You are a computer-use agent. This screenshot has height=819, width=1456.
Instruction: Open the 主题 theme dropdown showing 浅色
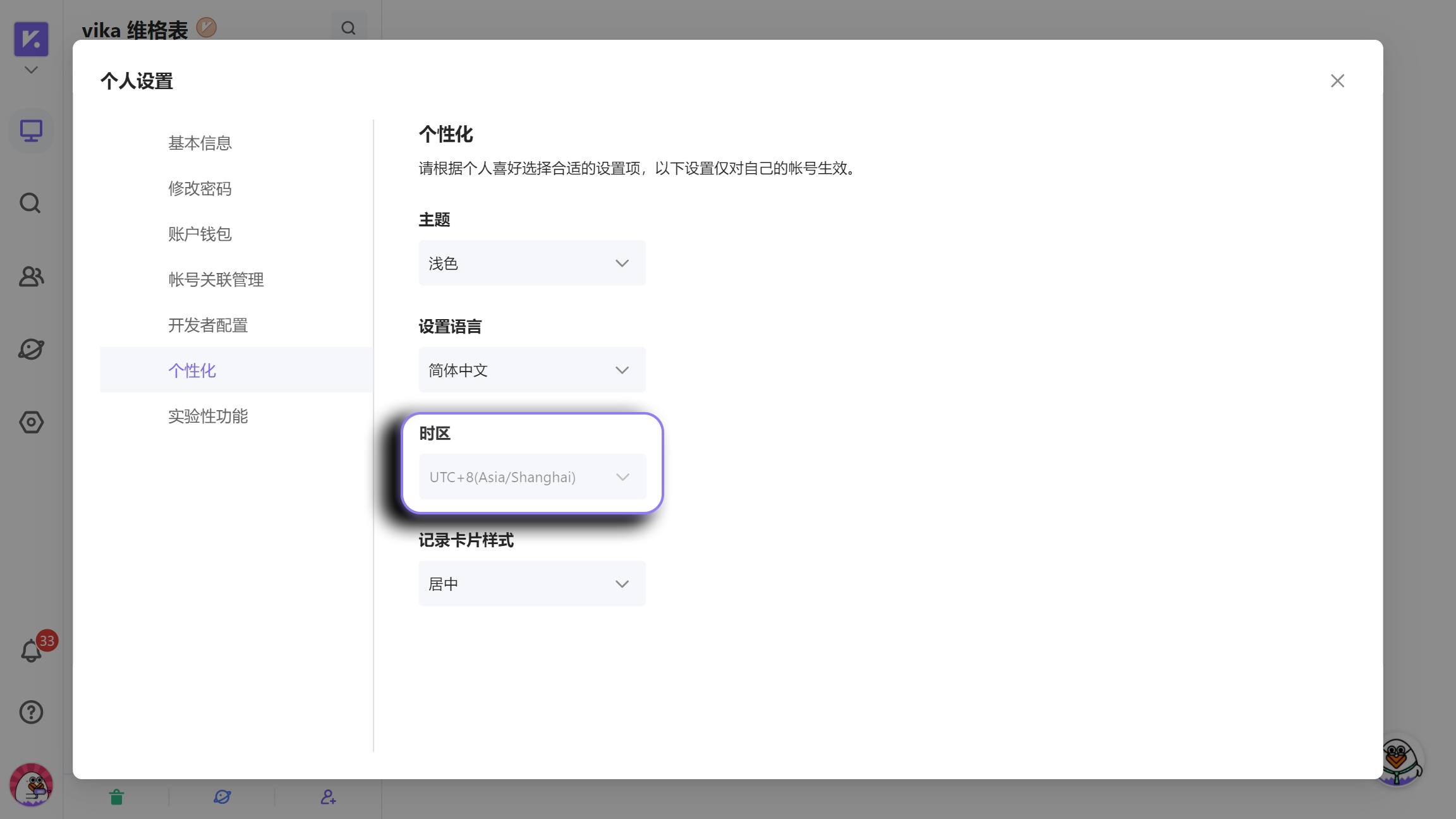click(531, 263)
